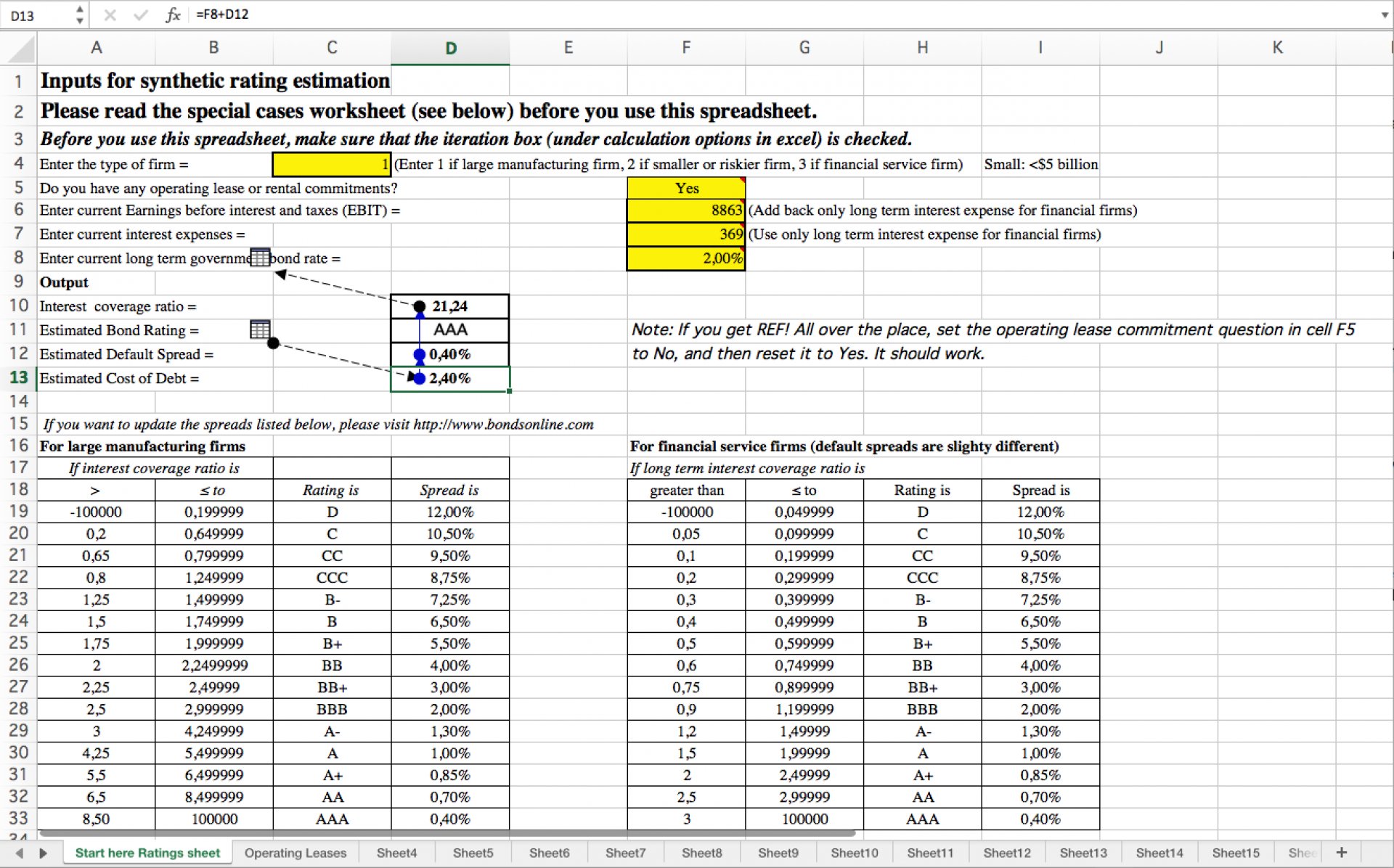Switch to the Sheet6 tab
Viewport: 1394px width, 868px height.
pyautogui.click(x=549, y=853)
